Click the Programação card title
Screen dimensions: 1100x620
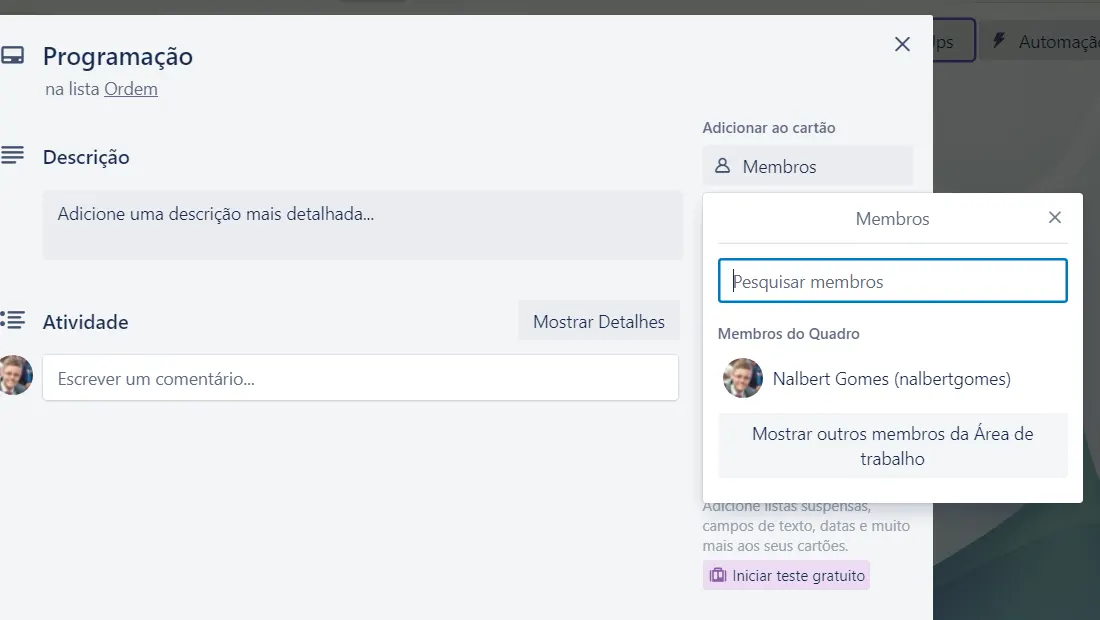(117, 57)
